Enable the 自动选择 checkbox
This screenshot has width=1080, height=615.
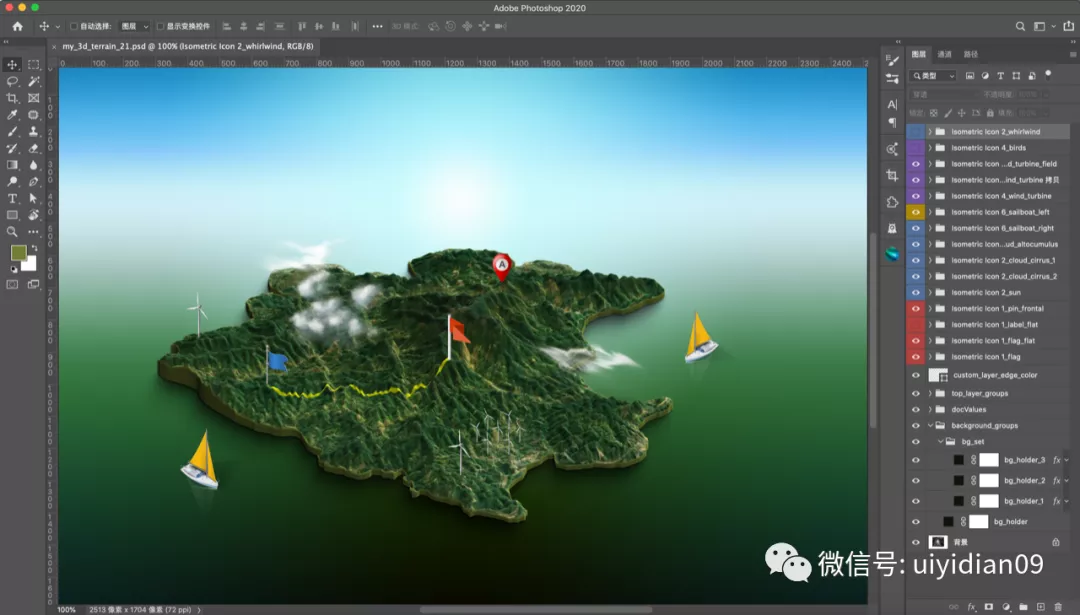(x=74, y=26)
